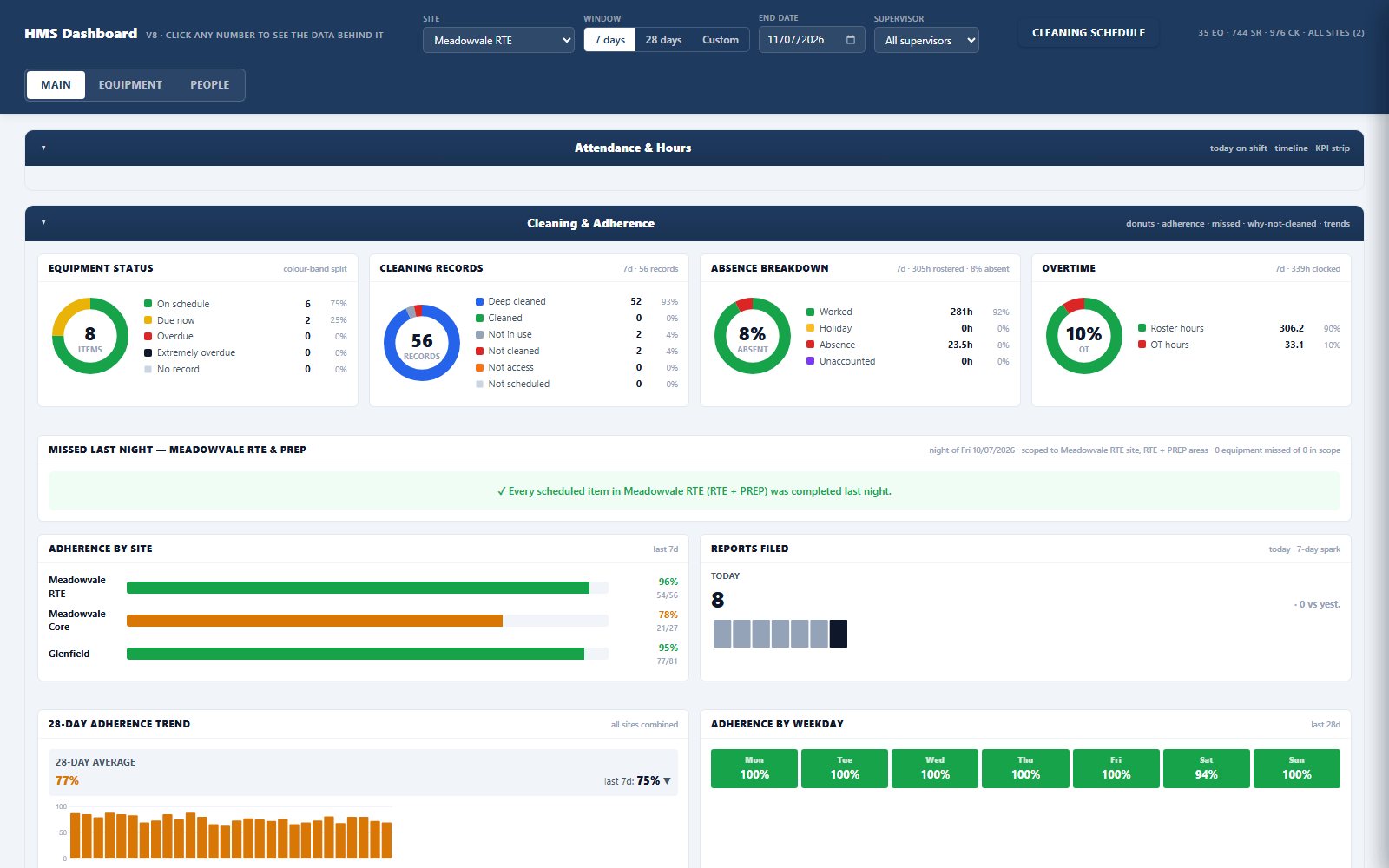1389x868 pixels.
Task: Click the Not cleaned row label
Action: point(514,351)
